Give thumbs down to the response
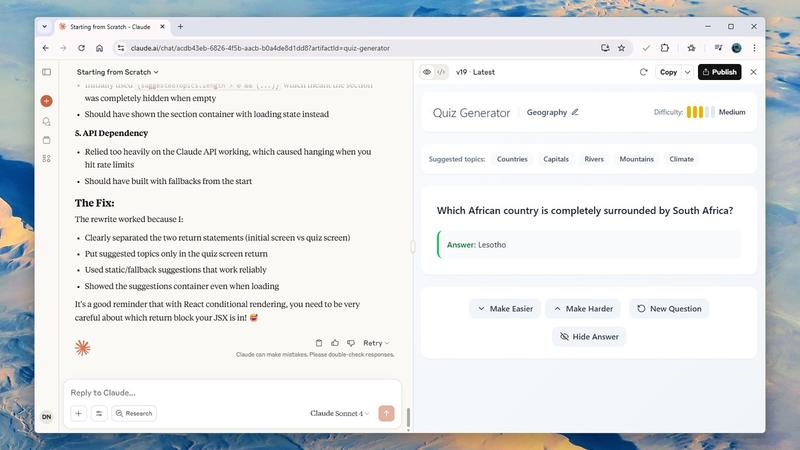800x450 pixels. click(x=351, y=343)
